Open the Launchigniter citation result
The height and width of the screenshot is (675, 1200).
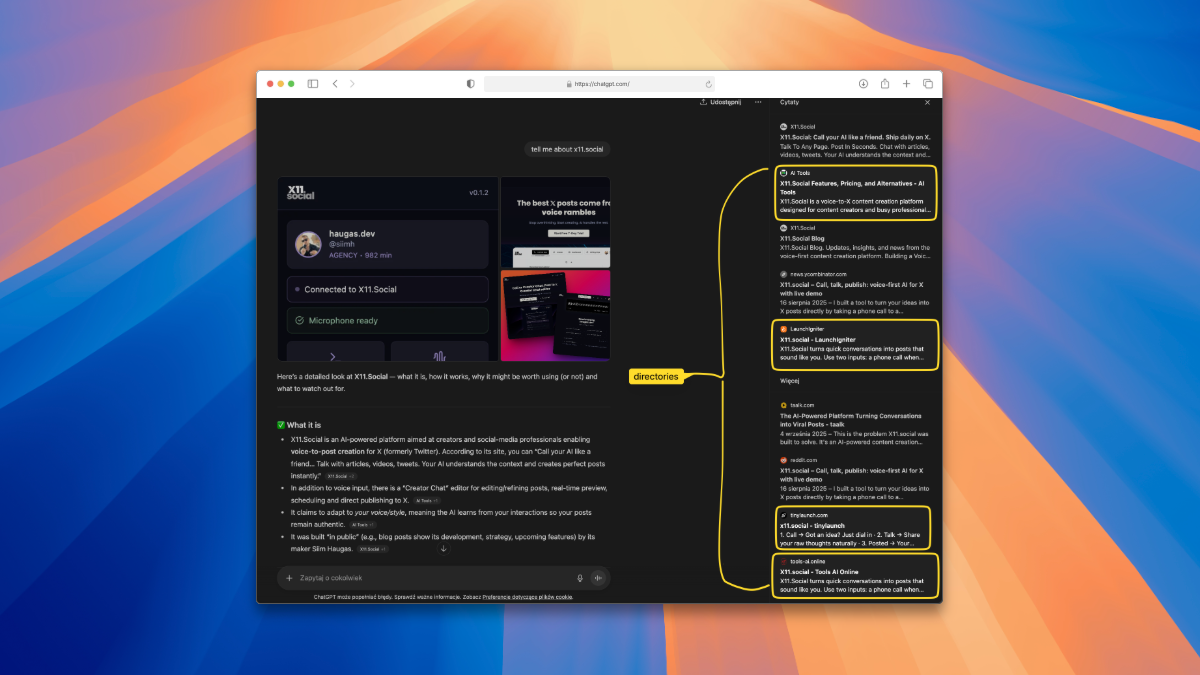pos(855,345)
